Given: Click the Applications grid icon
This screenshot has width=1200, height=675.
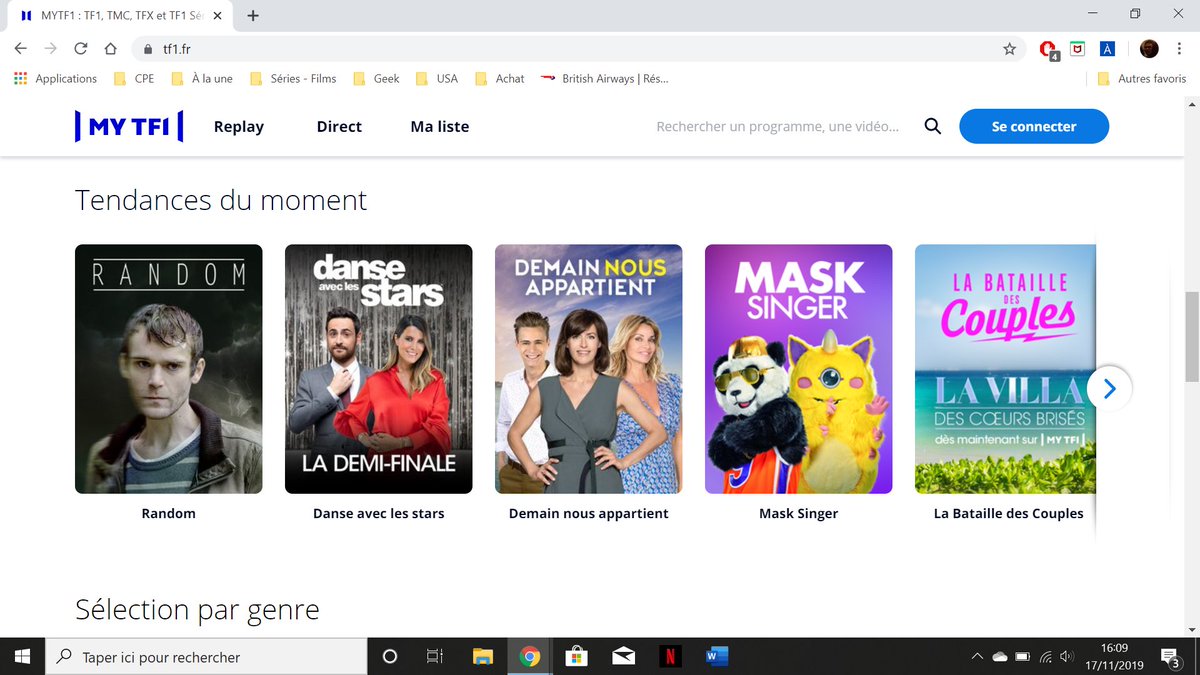Looking at the screenshot, I should pyautogui.click(x=21, y=78).
